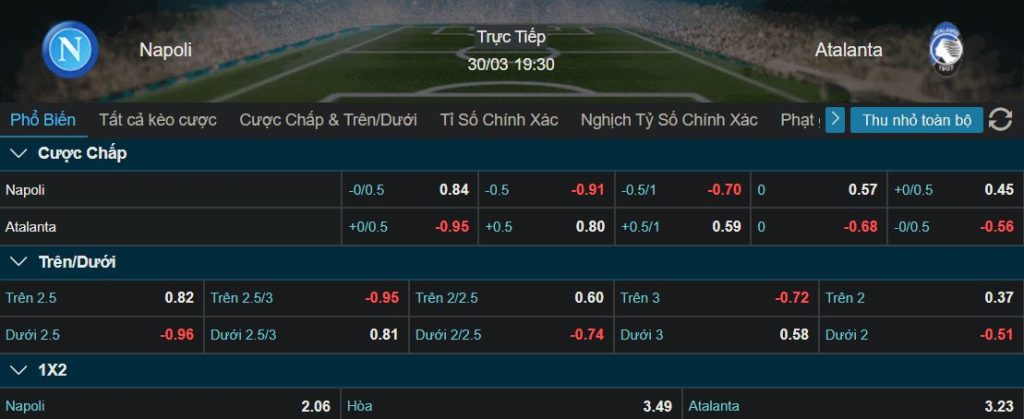This screenshot has width=1024, height=419.
Task: Open the Cược Chấp & Trên/Dưới tab
Action: pos(328,120)
